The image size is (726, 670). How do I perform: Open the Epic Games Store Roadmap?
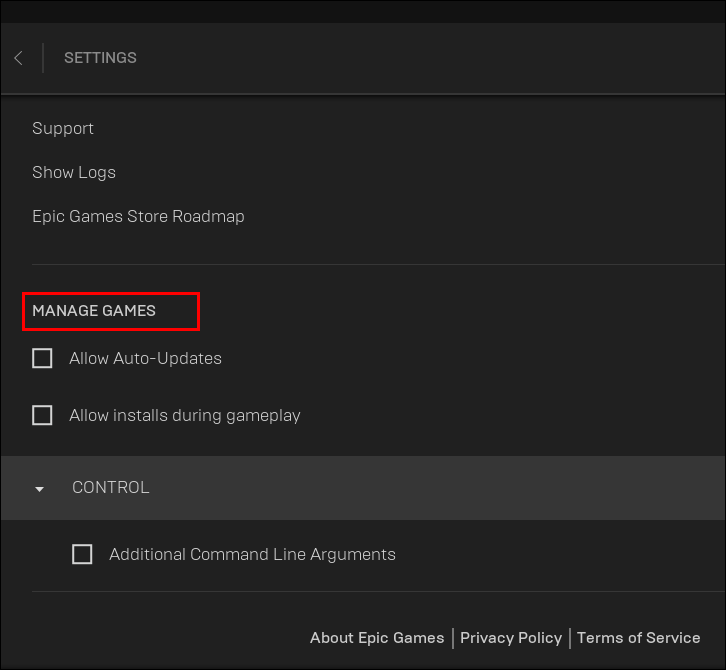pos(138,216)
